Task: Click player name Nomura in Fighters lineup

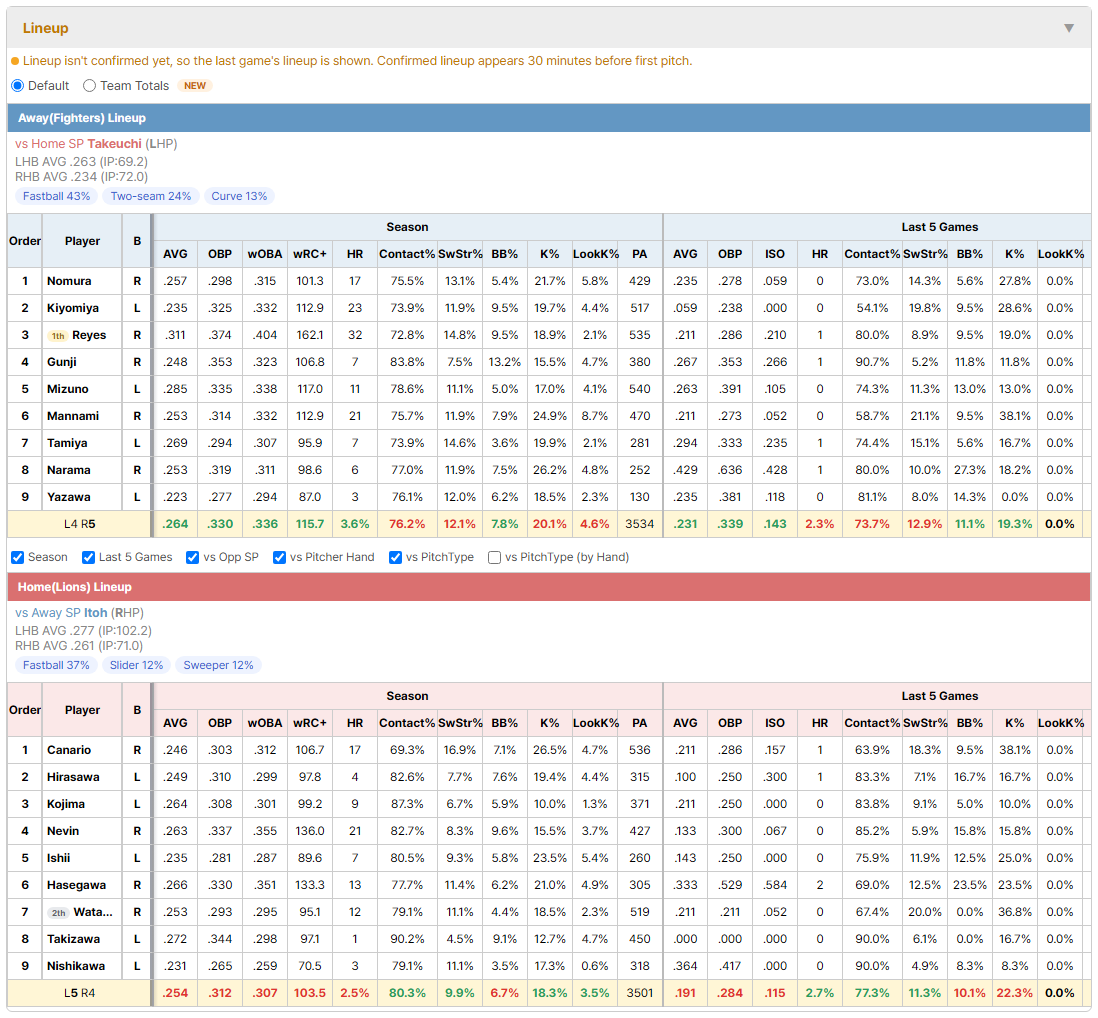Action: point(69,281)
